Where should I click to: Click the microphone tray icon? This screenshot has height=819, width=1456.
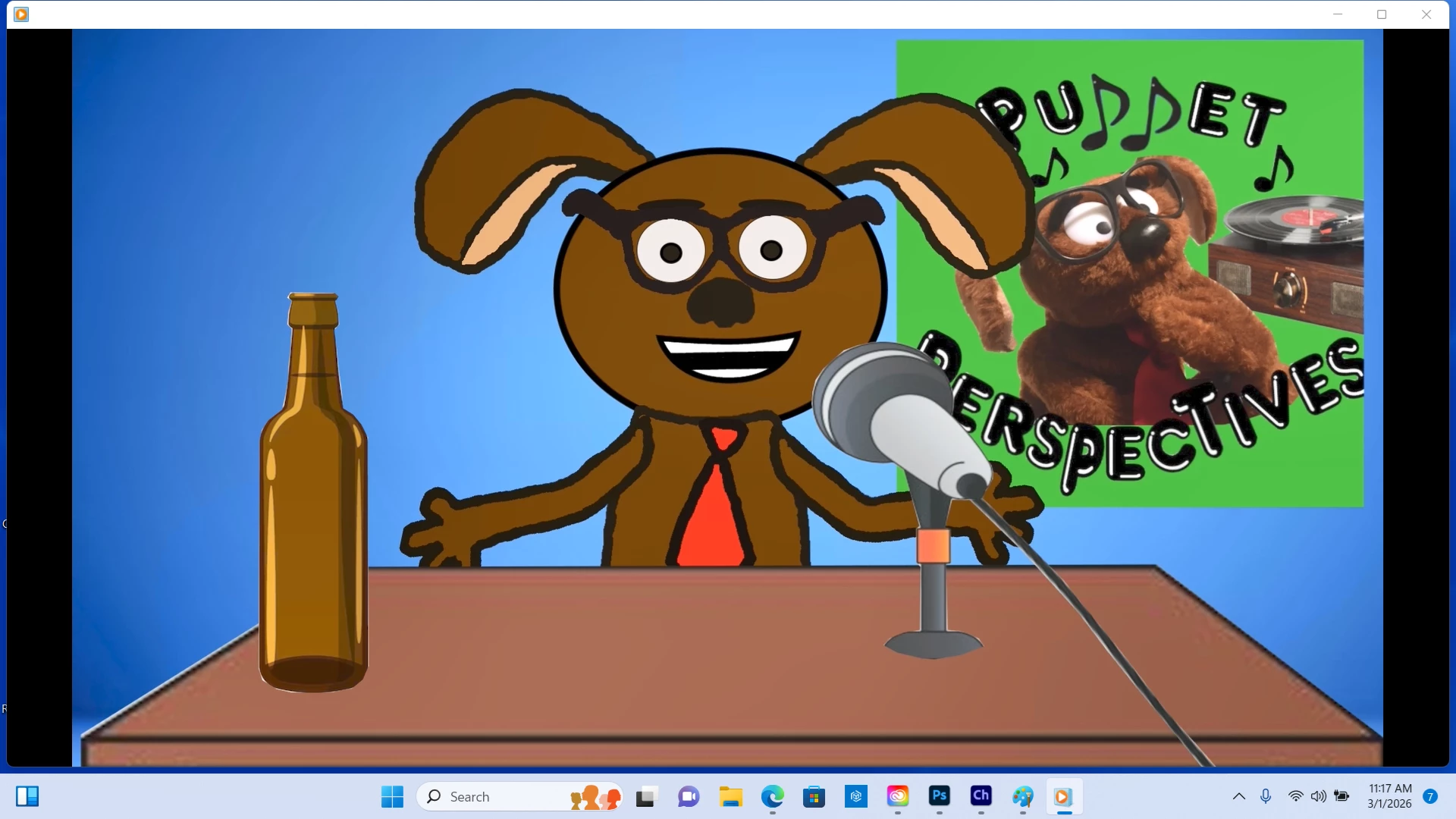1266,796
